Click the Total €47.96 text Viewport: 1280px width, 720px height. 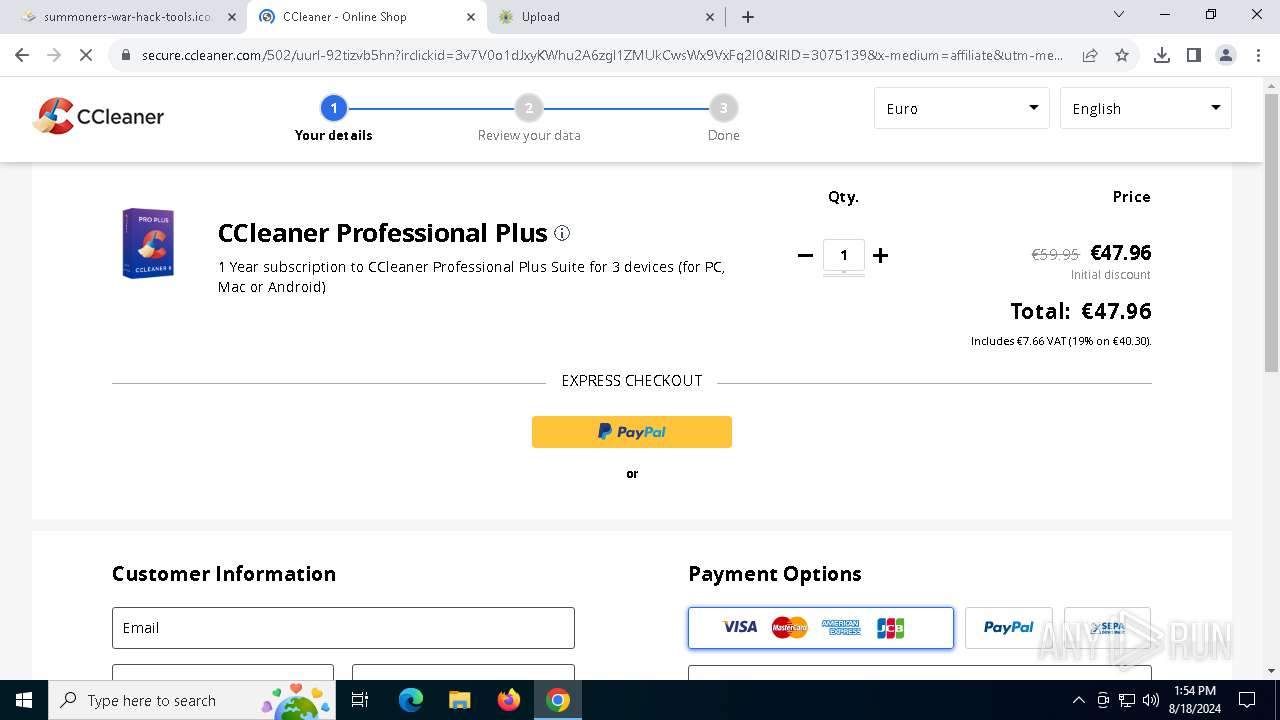pos(1081,311)
